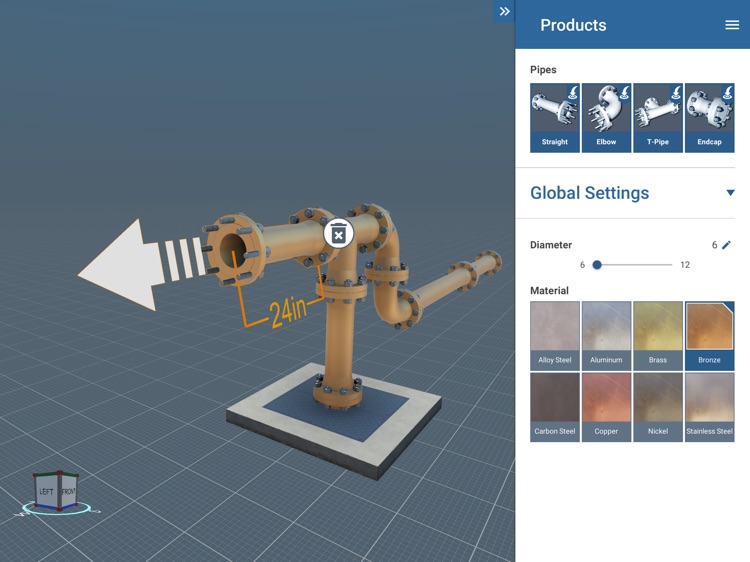
Task: Select Copper material
Action: (607, 408)
